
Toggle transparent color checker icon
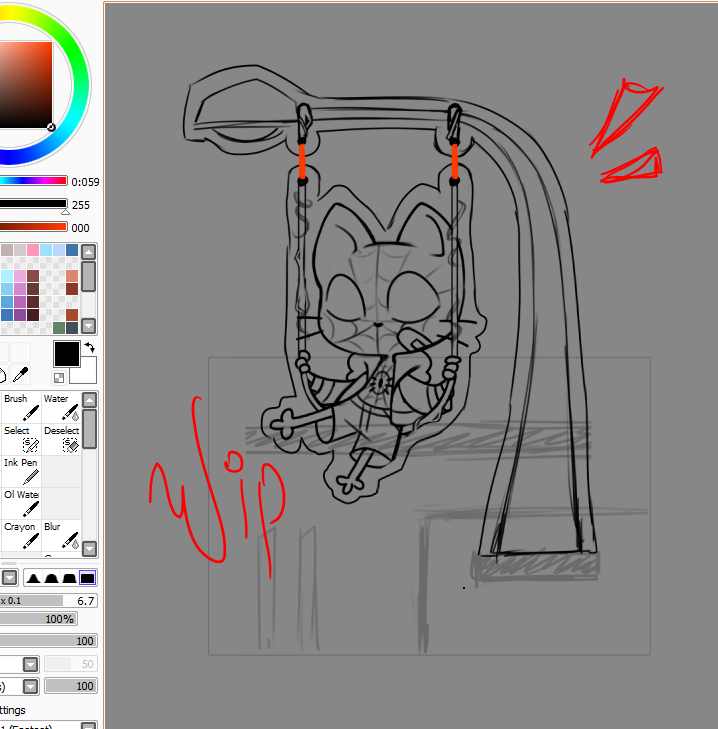click(x=59, y=378)
